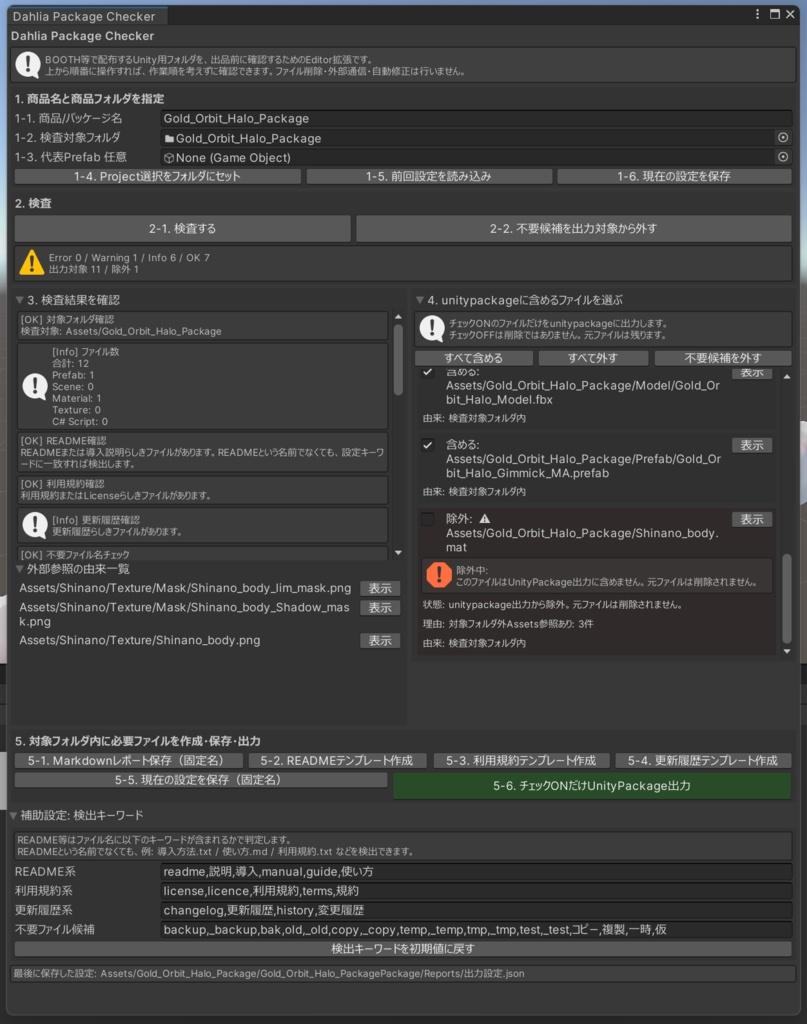
Task: Collapse the 3. 検査結果を確認 section
Action: tap(20, 300)
